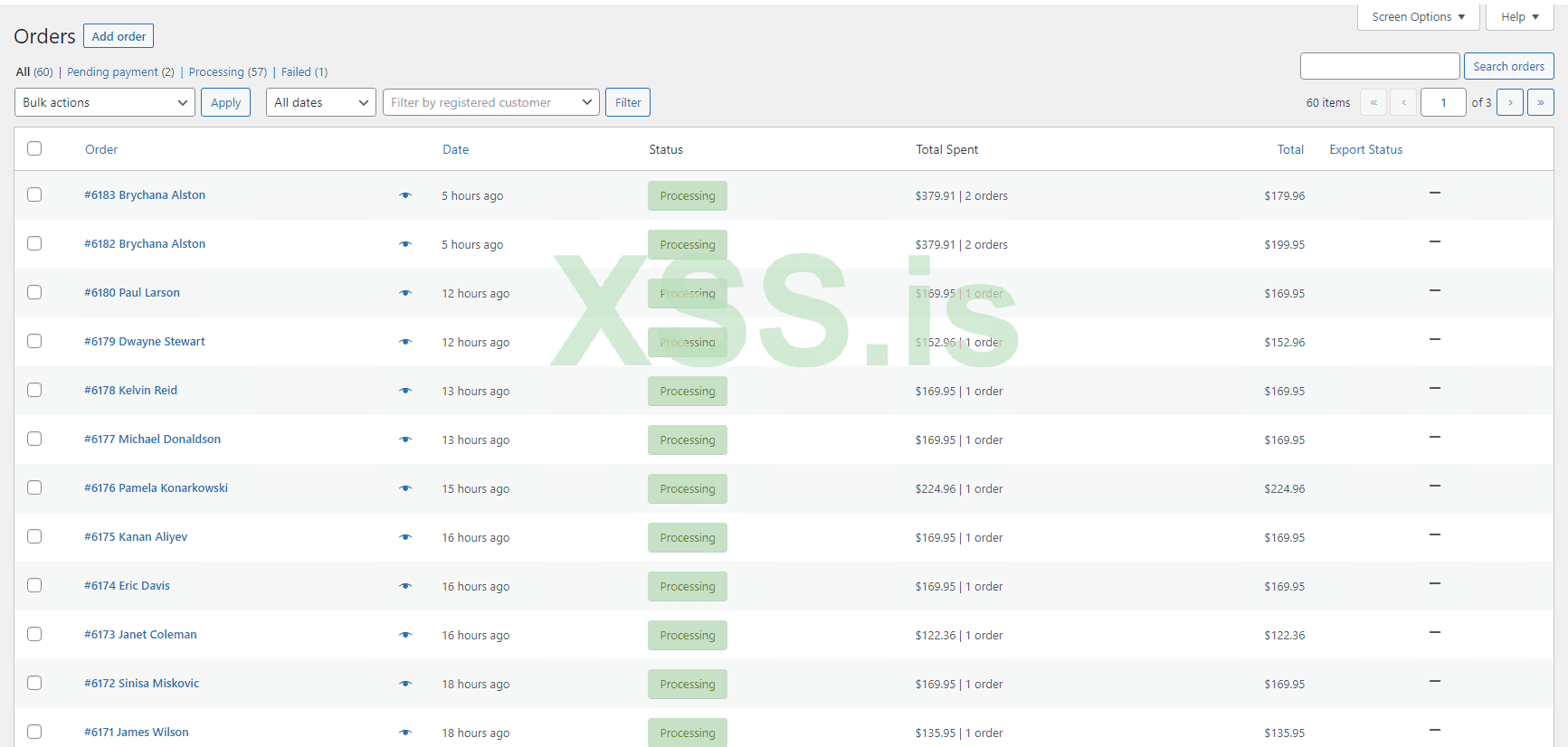Mark order #6178 Kelvin Reid checkbox
The height and width of the screenshot is (747, 1568).
click(x=34, y=390)
